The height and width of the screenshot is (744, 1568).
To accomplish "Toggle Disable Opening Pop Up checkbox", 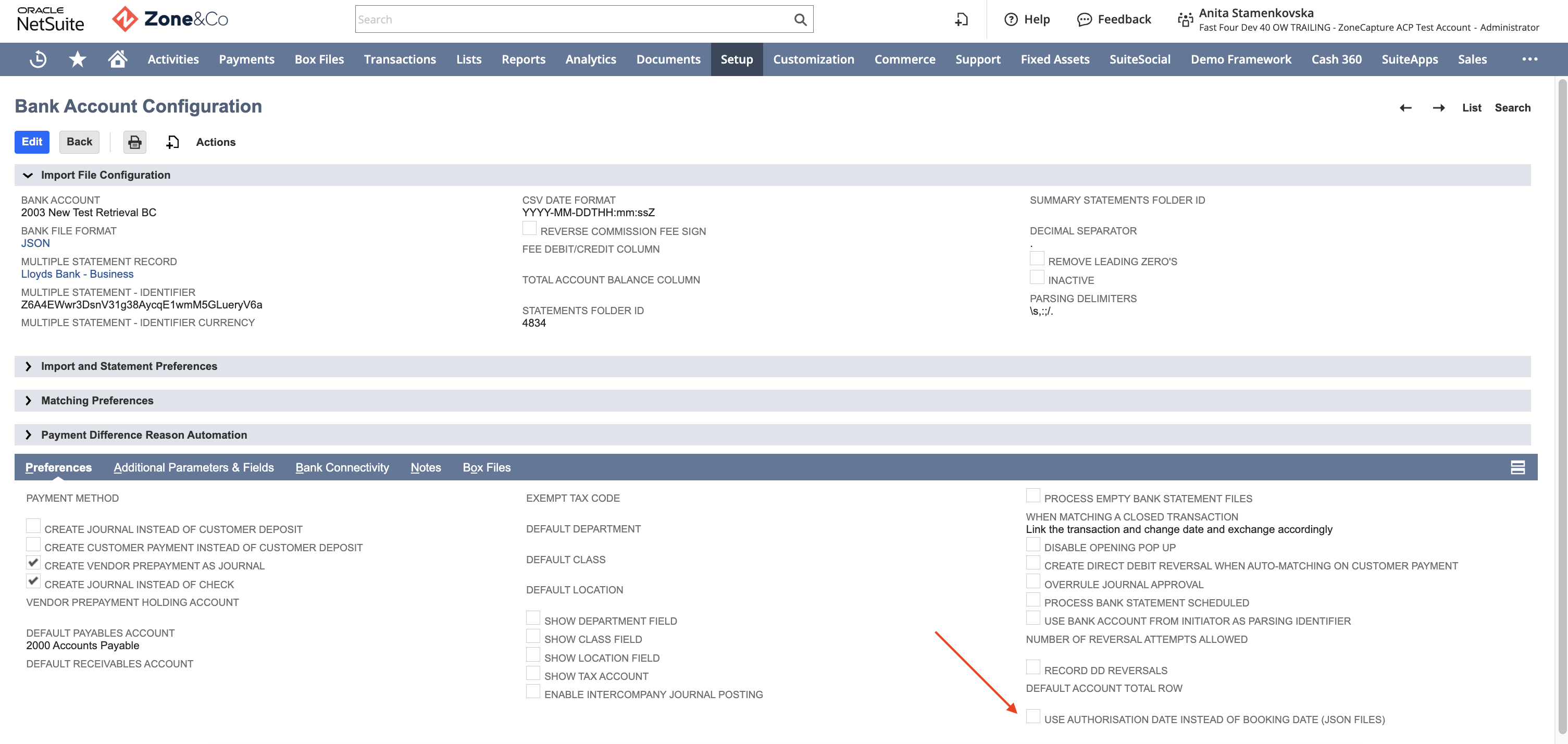I will point(1033,545).
